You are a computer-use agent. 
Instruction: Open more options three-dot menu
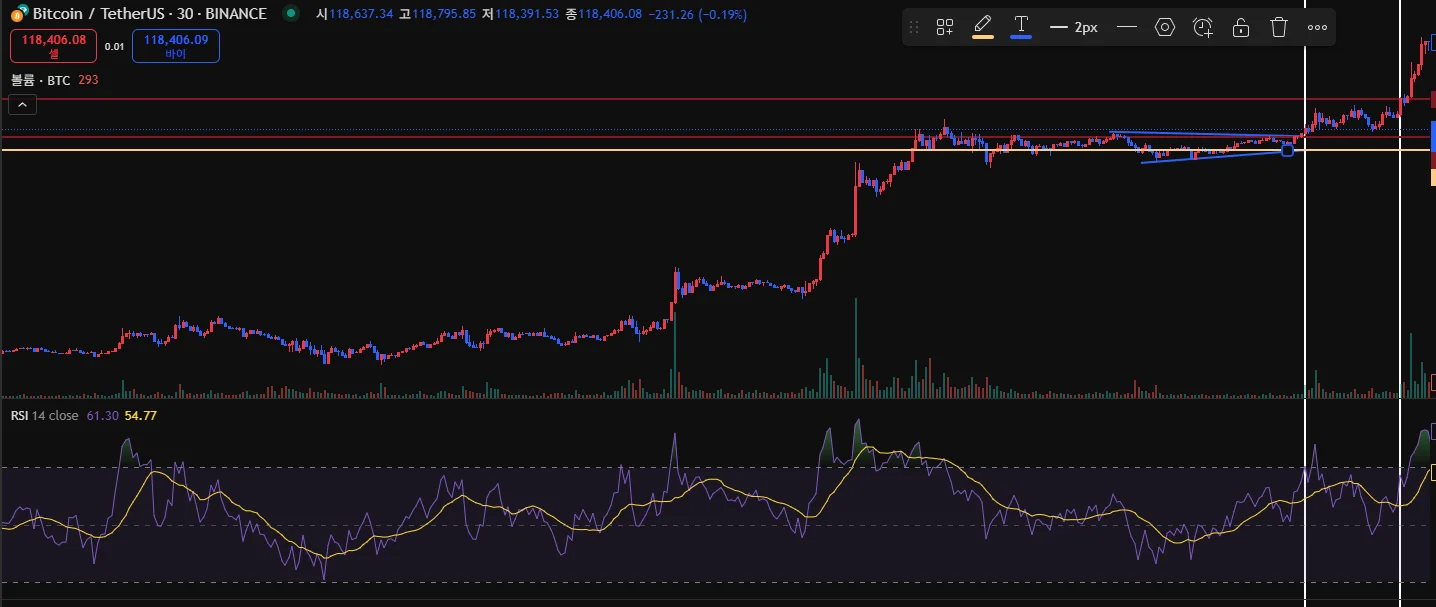click(x=1317, y=27)
